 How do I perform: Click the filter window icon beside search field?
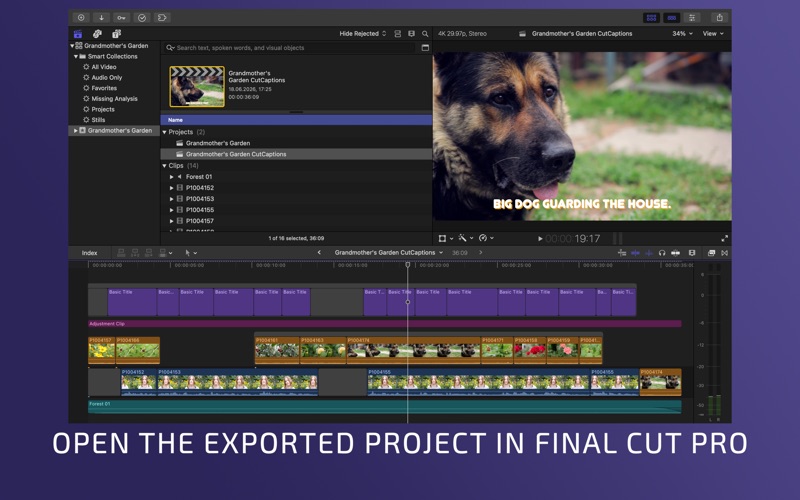point(425,47)
